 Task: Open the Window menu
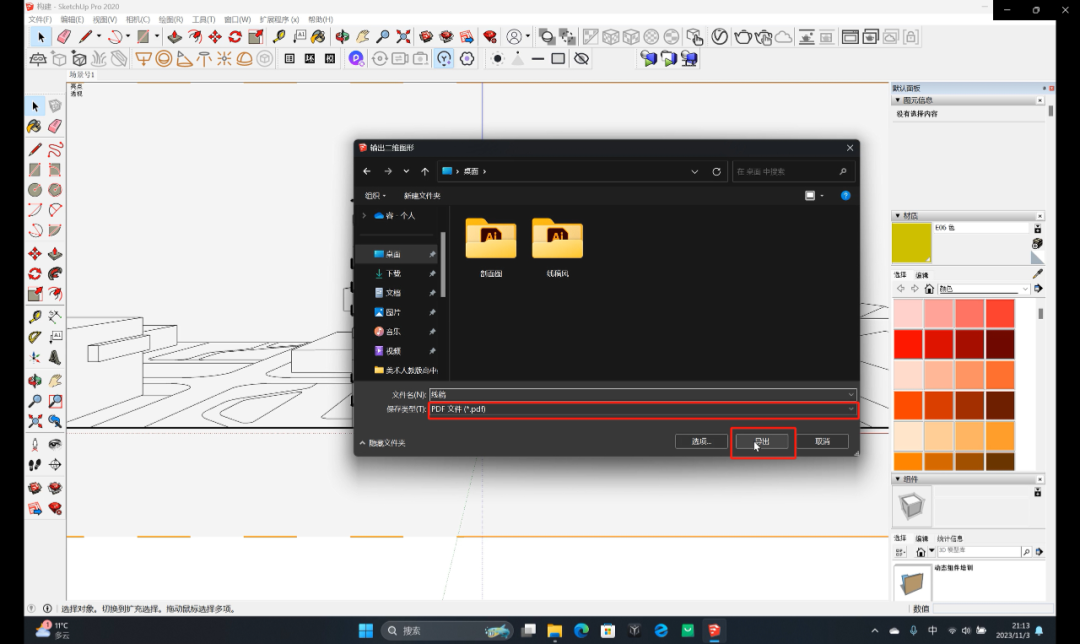point(237,19)
